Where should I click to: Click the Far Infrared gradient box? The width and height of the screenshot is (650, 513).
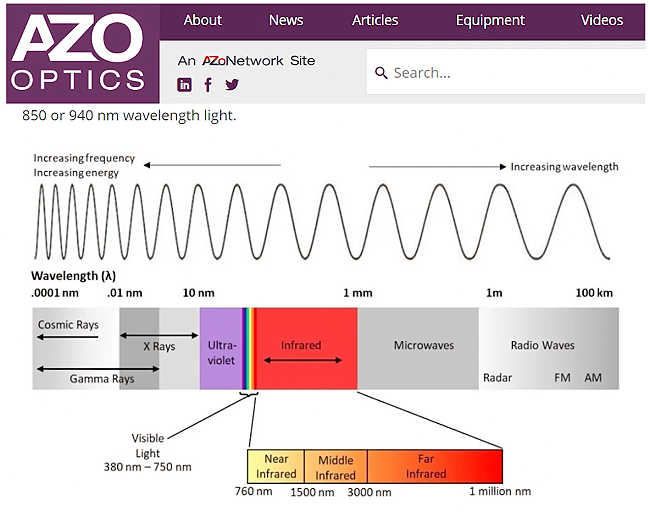click(434, 467)
